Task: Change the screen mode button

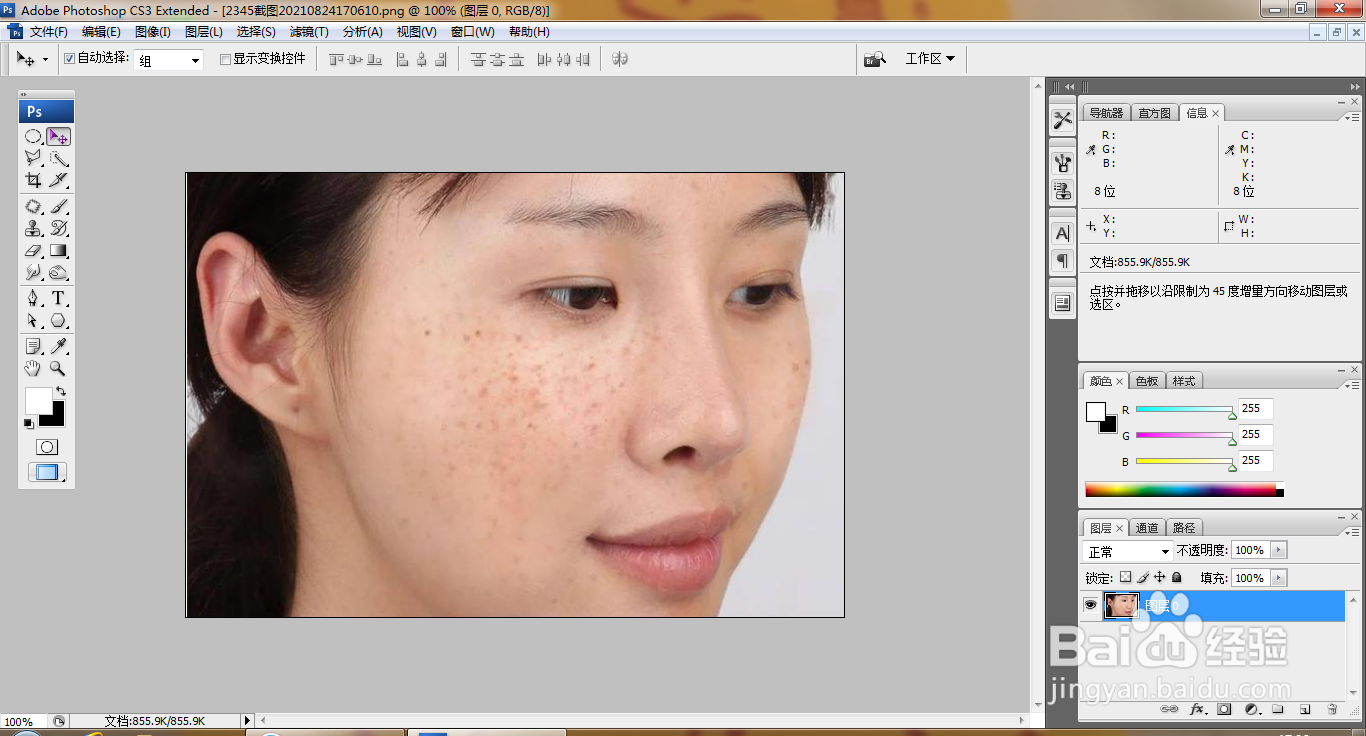Action: [47, 472]
